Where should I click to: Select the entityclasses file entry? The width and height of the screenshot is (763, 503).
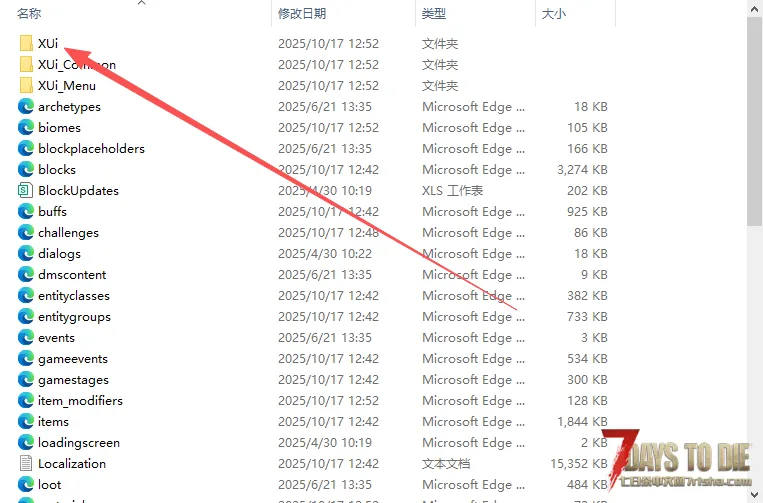tap(74, 296)
